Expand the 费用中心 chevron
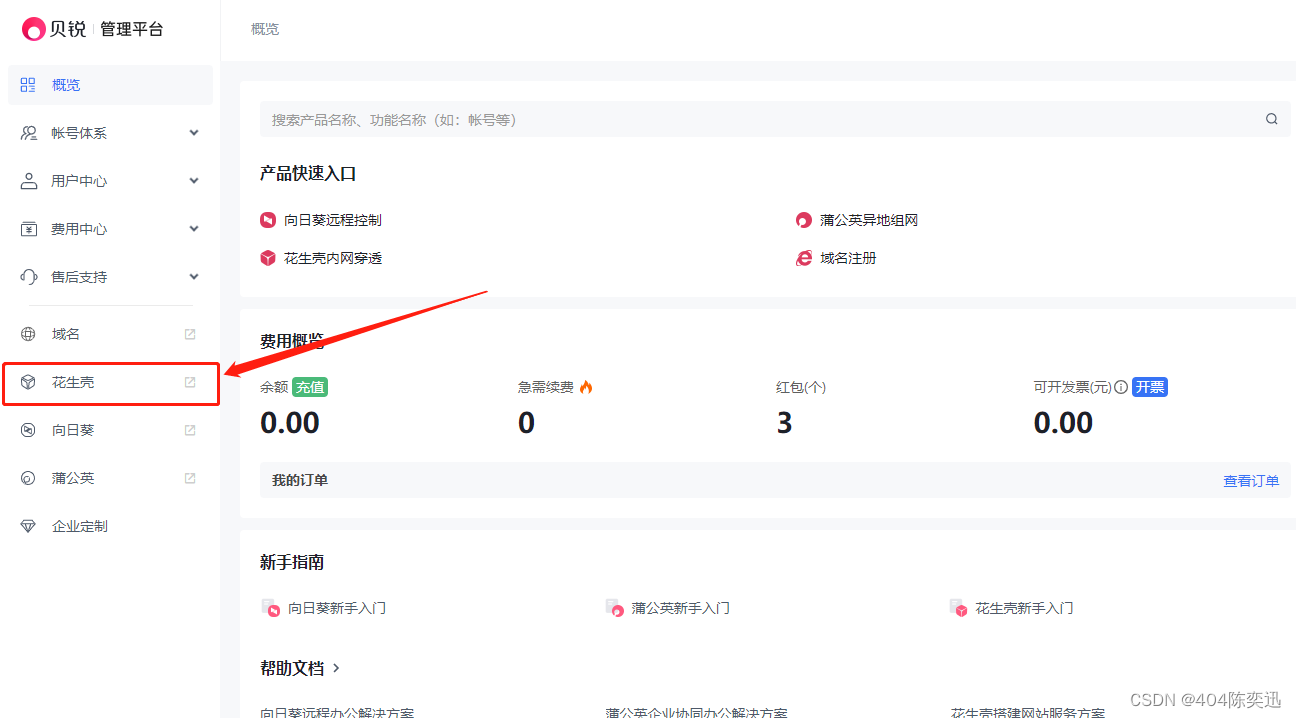Image resolution: width=1296 pixels, height=718 pixels. click(x=194, y=229)
